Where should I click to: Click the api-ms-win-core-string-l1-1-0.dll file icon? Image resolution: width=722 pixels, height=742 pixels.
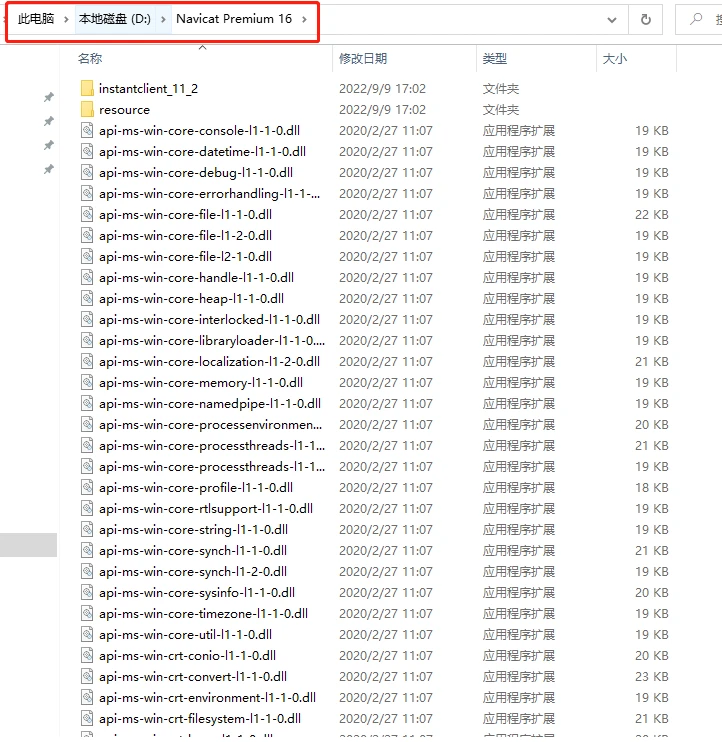point(87,530)
